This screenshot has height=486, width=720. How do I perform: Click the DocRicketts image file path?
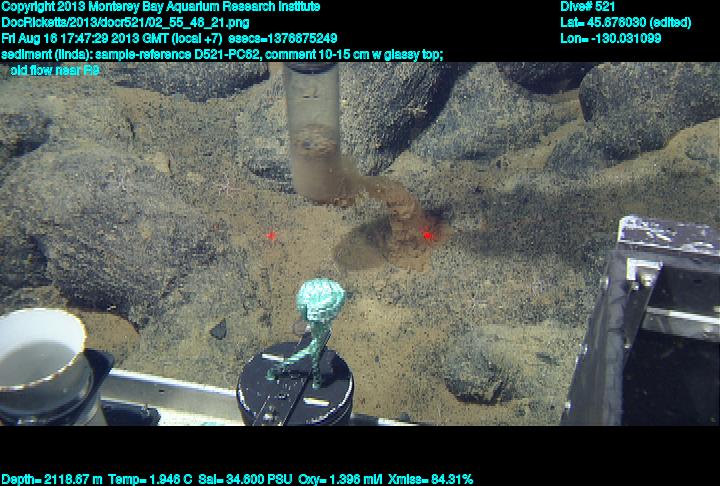(125, 23)
